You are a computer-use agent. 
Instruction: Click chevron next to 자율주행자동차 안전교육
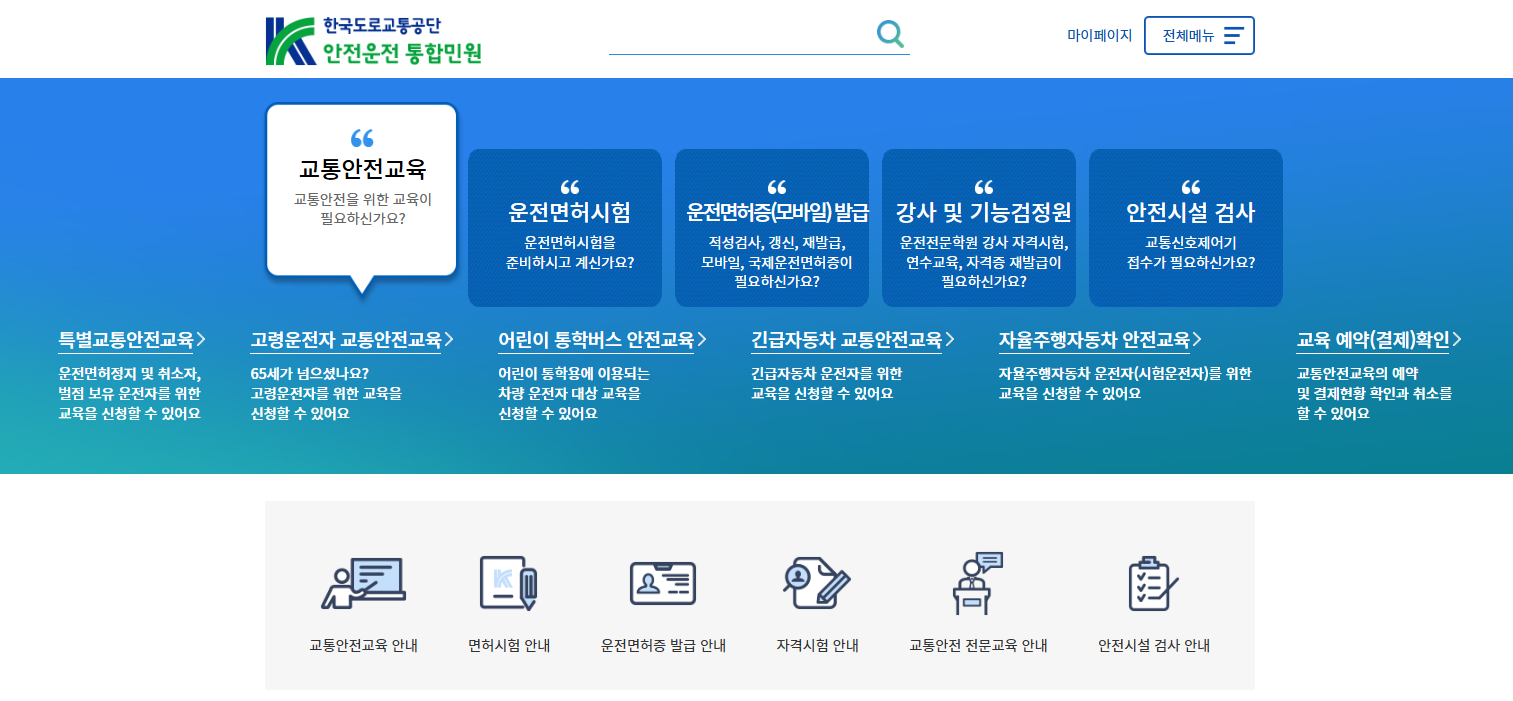(1197, 339)
